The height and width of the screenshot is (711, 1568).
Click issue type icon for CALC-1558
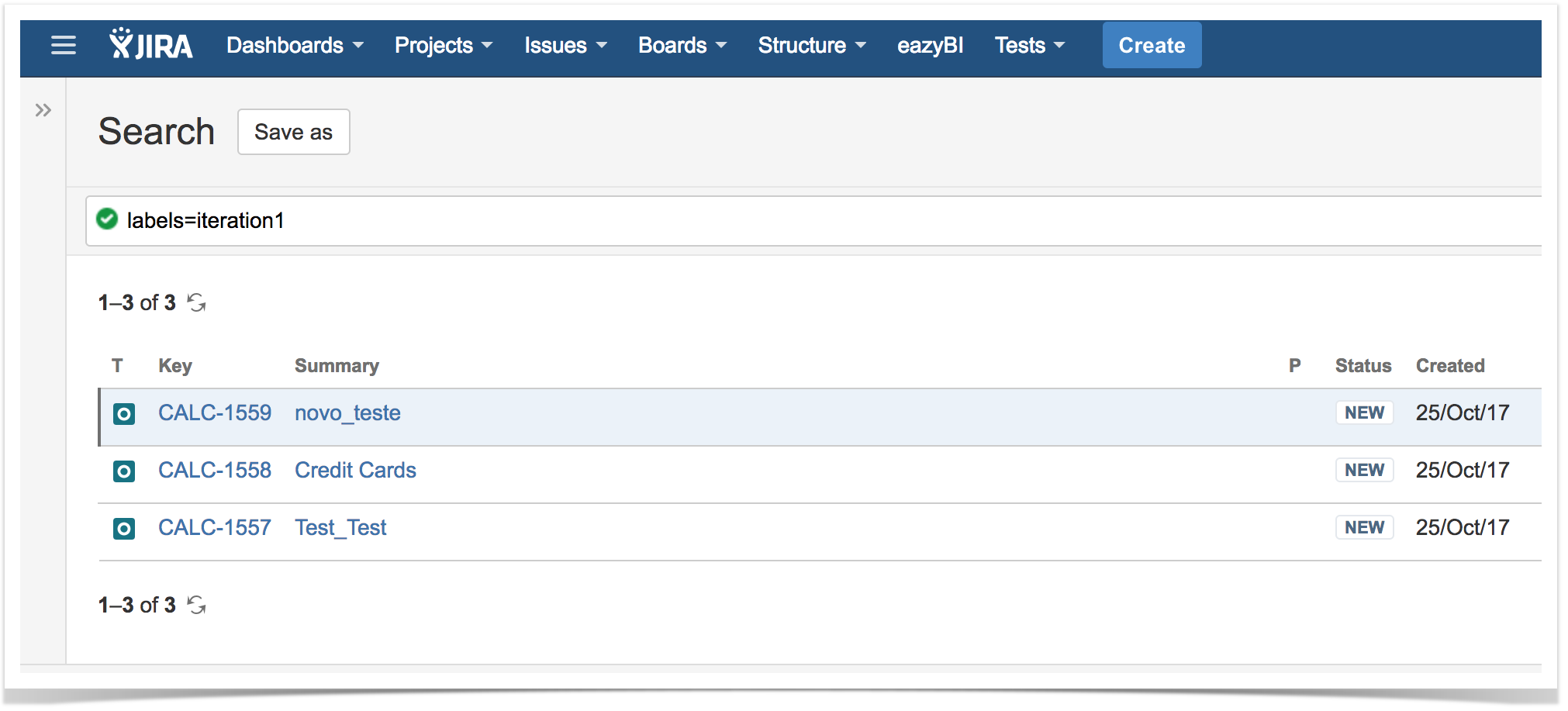[x=124, y=471]
